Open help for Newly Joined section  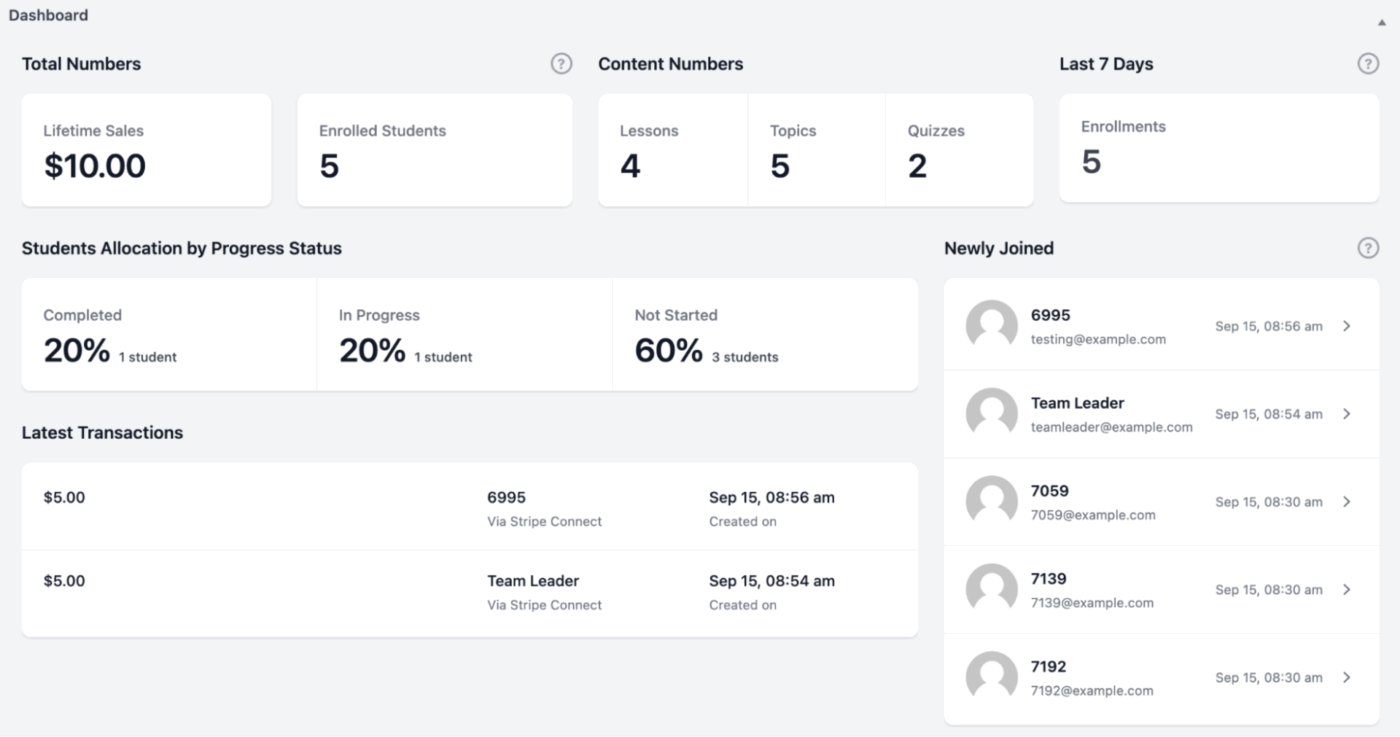[1368, 247]
